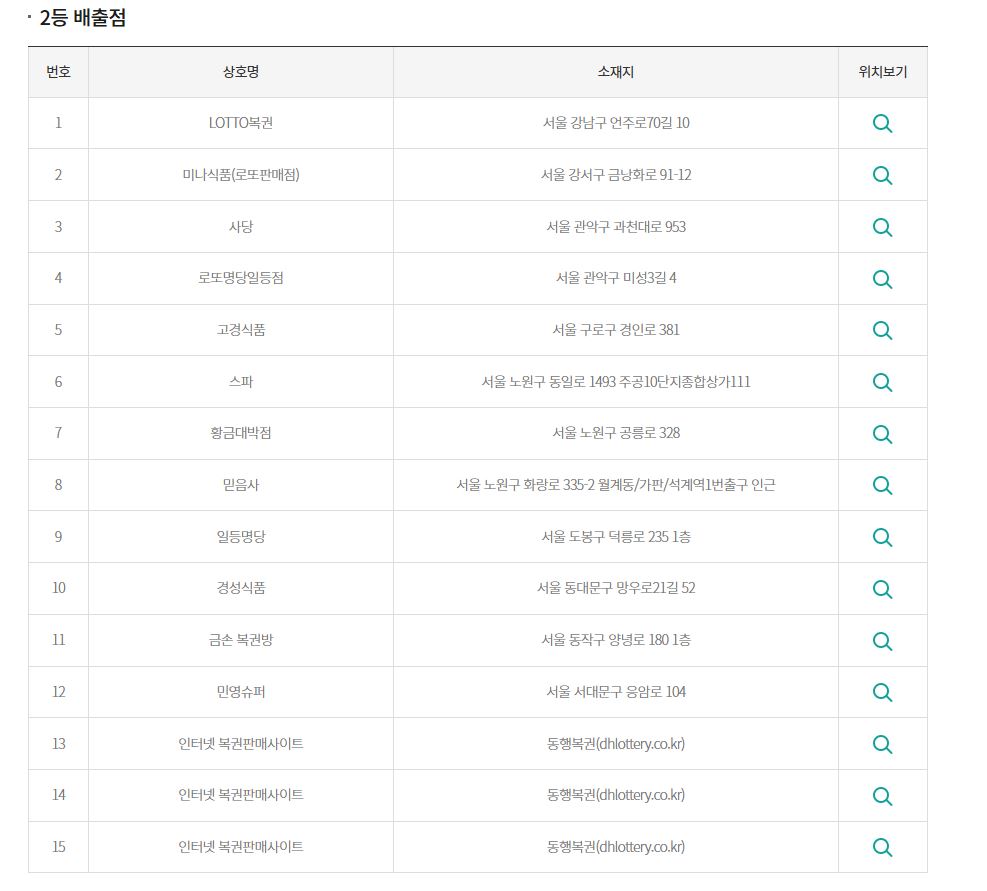The width and height of the screenshot is (987, 891).
Task: Click the location magnifier for LOTTO복권
Action: pos(882,123)
